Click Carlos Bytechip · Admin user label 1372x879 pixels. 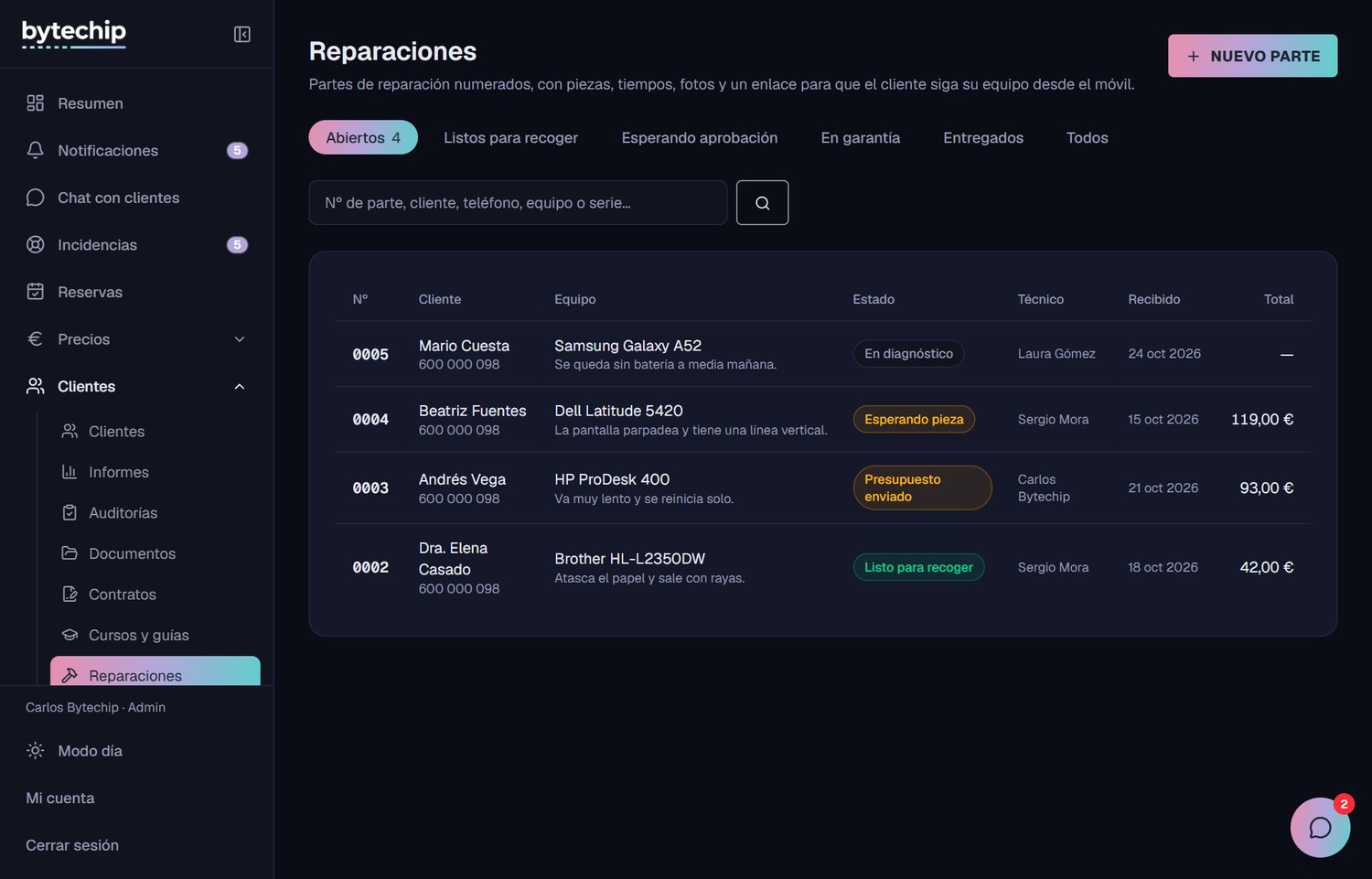point(95,707)
